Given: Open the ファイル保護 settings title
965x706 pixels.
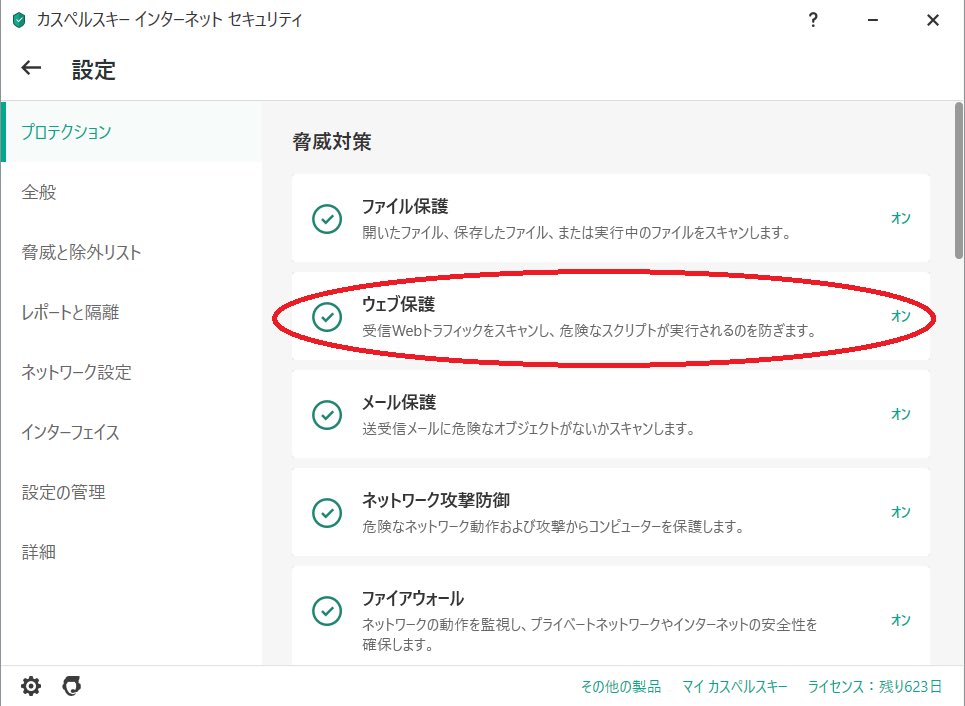Looking at the screenshot, I should tap(404, 206).
